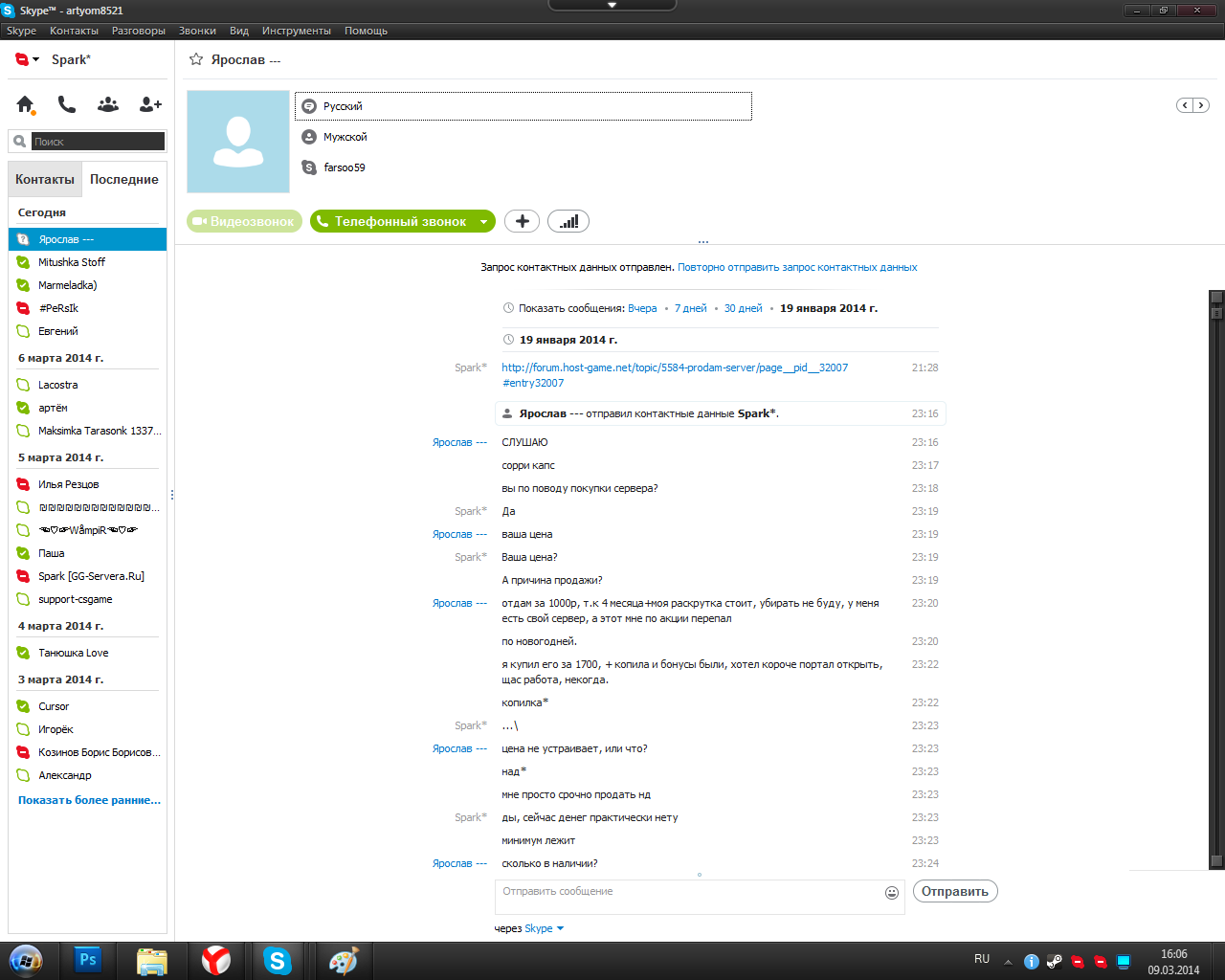Click the language icon beside Русский

tap(309, 106)
